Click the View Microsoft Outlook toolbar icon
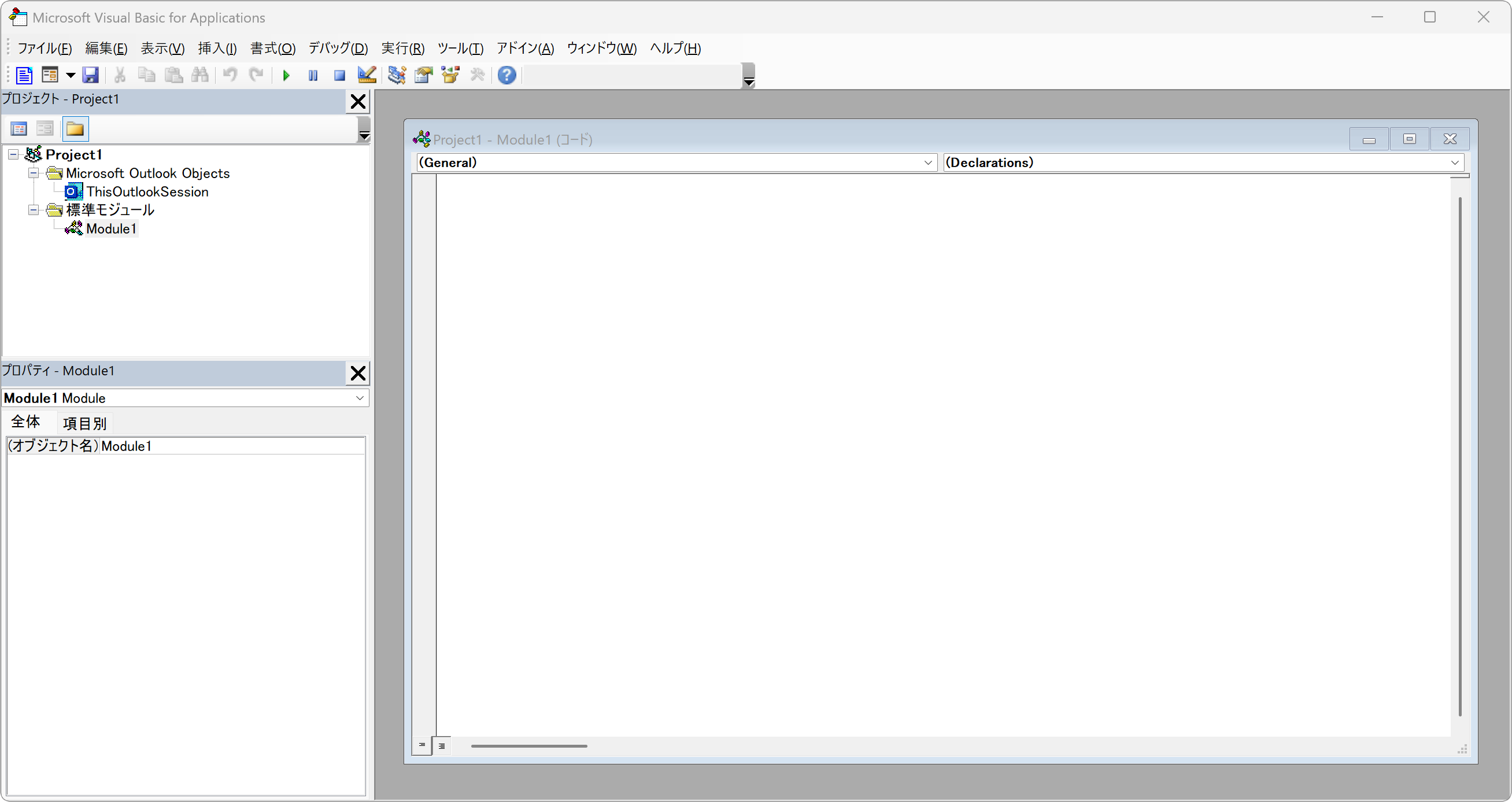Screen dimensions: 1512x802 24,75
